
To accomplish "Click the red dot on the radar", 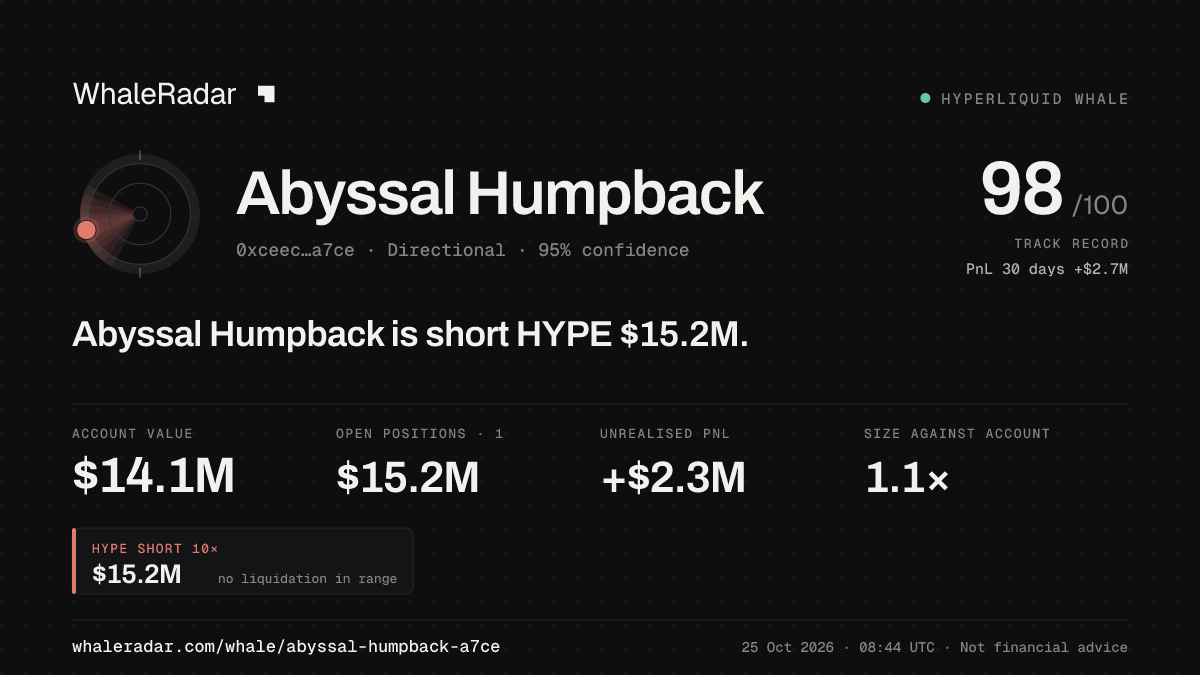I will (x=86, y=230).
